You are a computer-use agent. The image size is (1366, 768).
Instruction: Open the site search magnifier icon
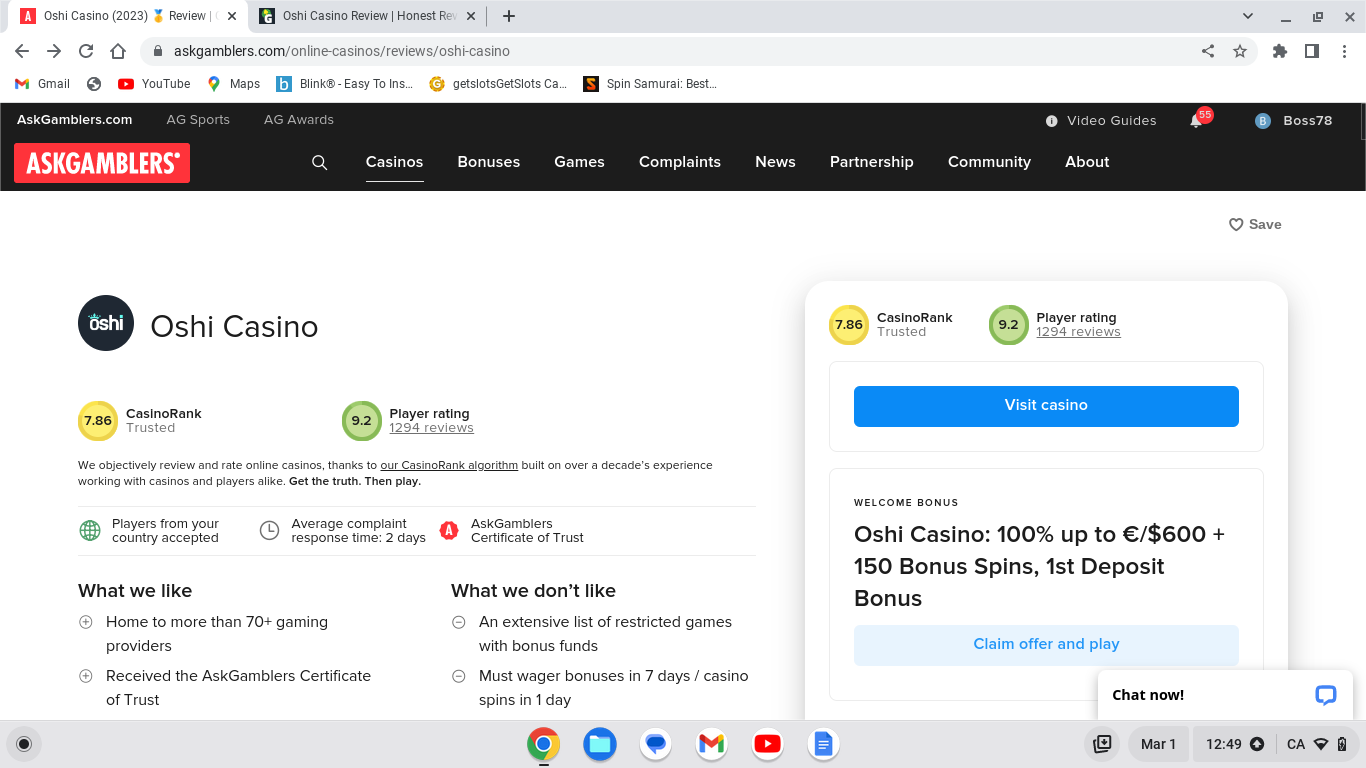click(x=320, y=162)
